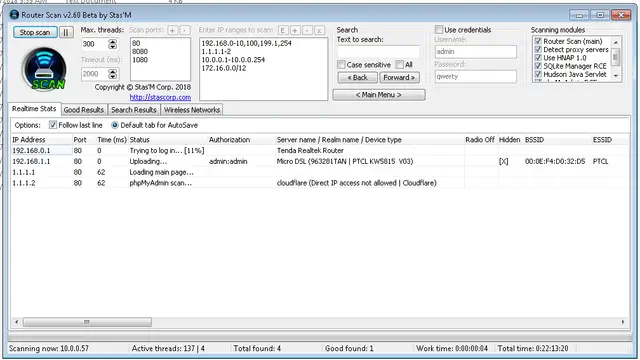Adjust Timeout value with the spinner
Screen dimensions: 640x360
[113, 74]
